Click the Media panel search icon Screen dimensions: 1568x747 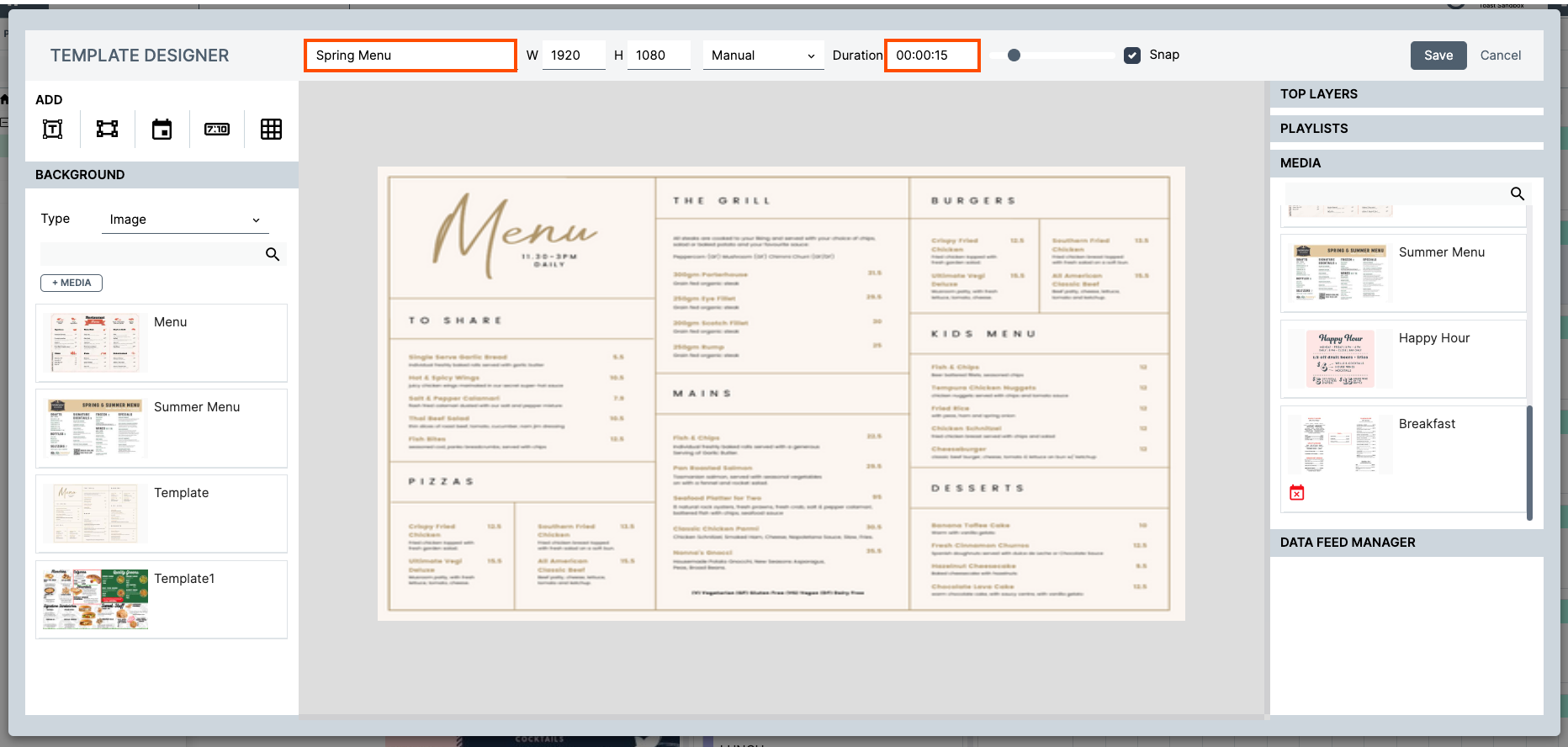(x=1517, y=193)
